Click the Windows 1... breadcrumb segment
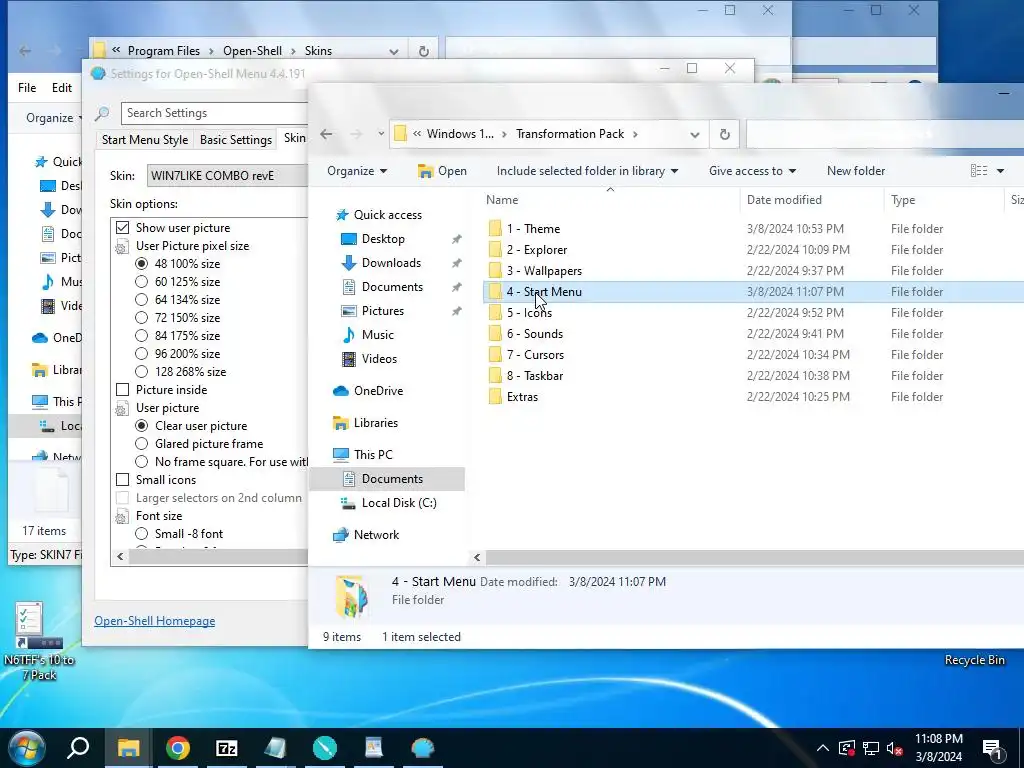Screen dimensions: 1024x768 point(460,134)
